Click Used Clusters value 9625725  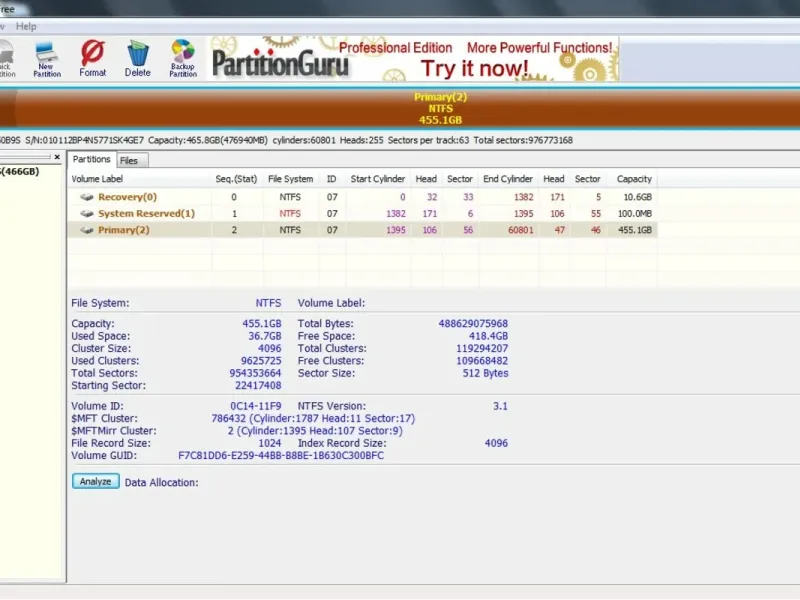point(261,361)
